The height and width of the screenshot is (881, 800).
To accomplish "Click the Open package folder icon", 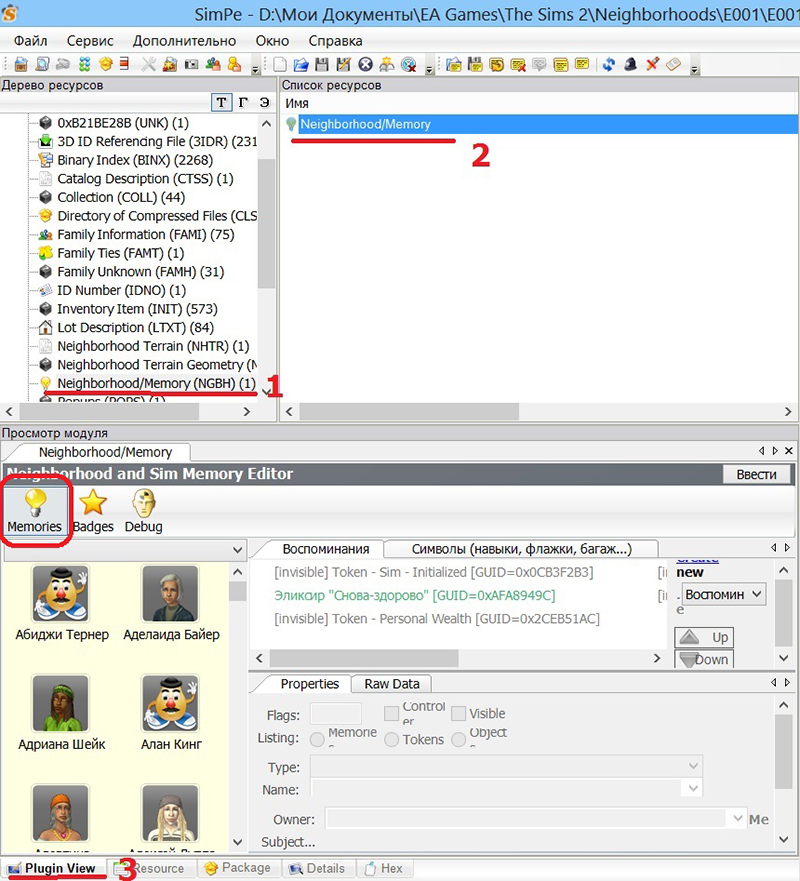I will [x=301, y=65].
